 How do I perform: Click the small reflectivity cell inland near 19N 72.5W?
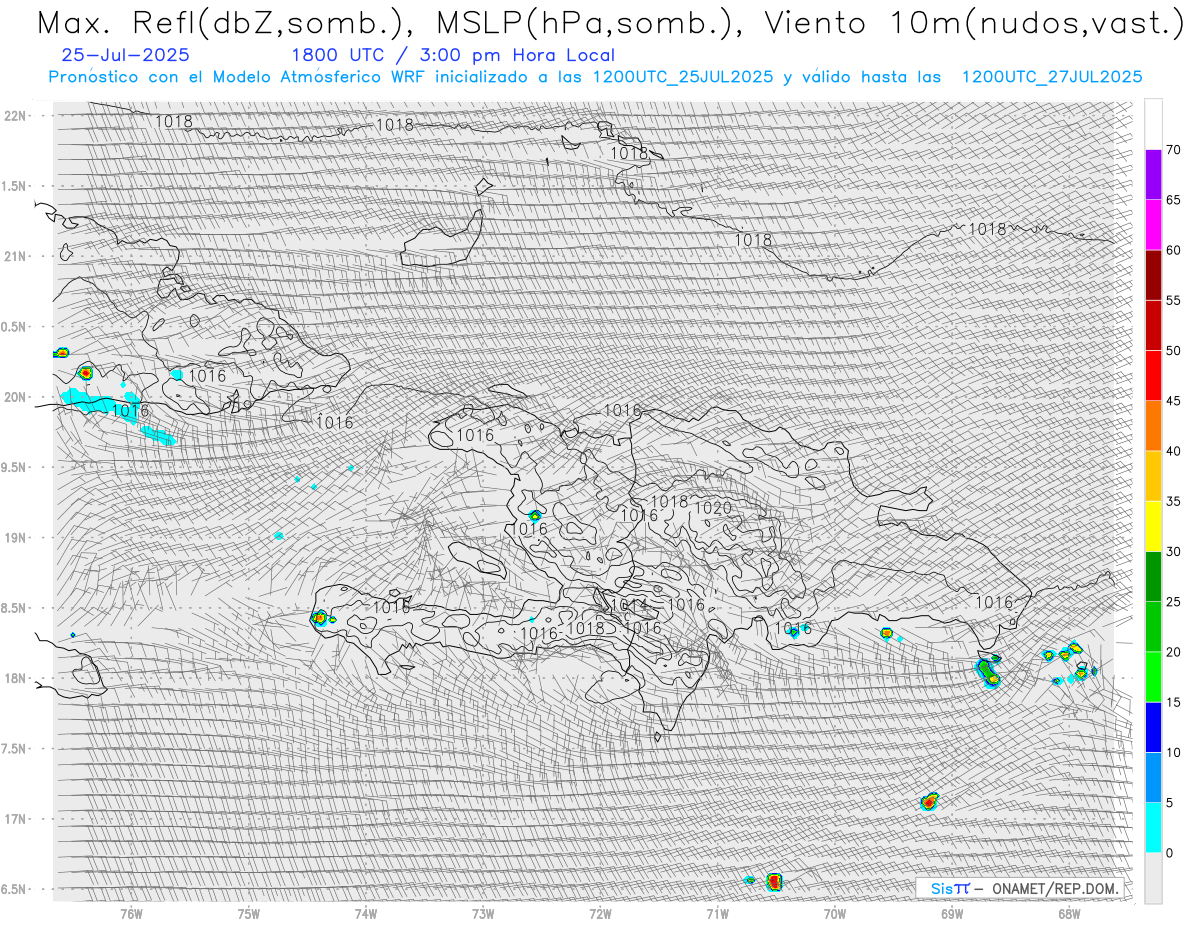point(535,516)
